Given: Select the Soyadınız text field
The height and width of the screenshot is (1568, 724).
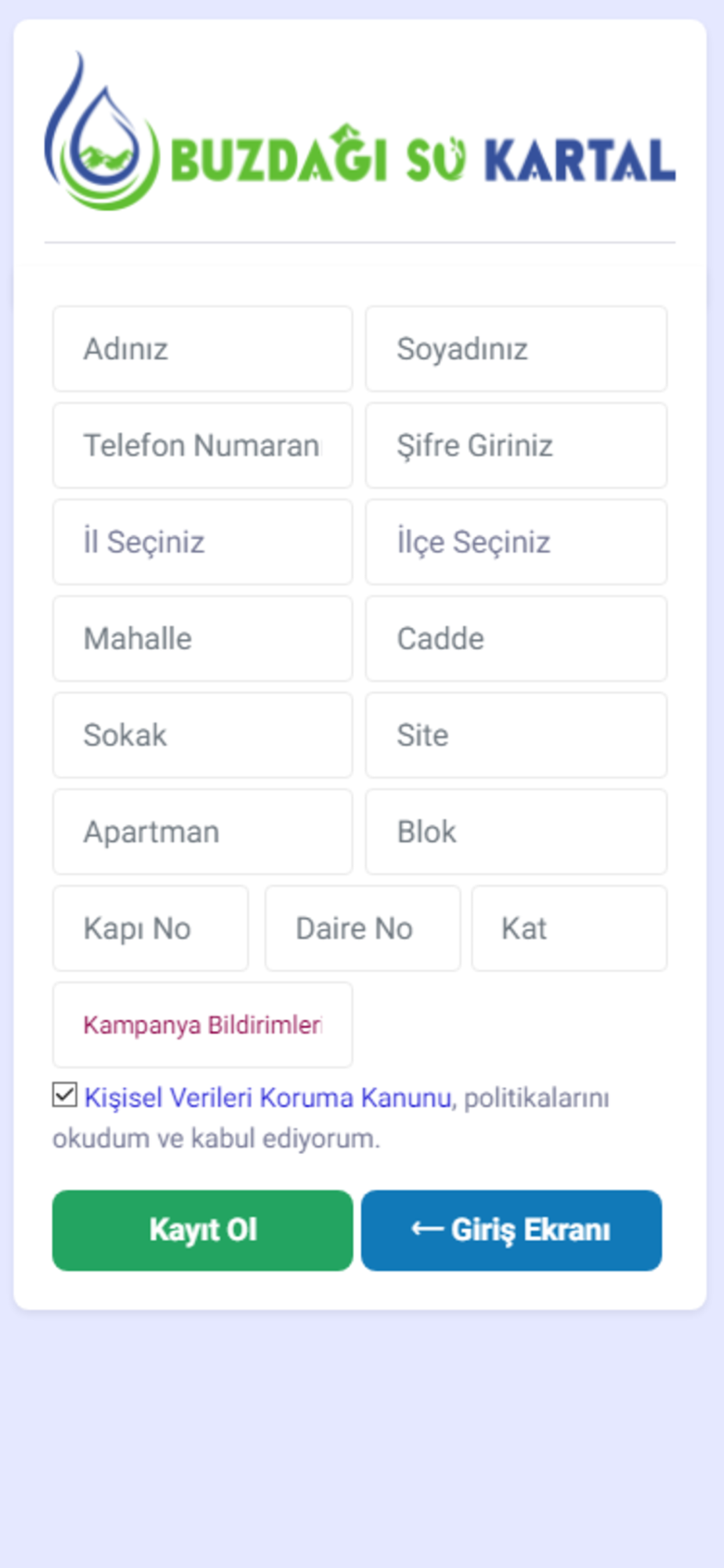Looking at the screenshot, I should pyautogui.click(x=516, y=349).
